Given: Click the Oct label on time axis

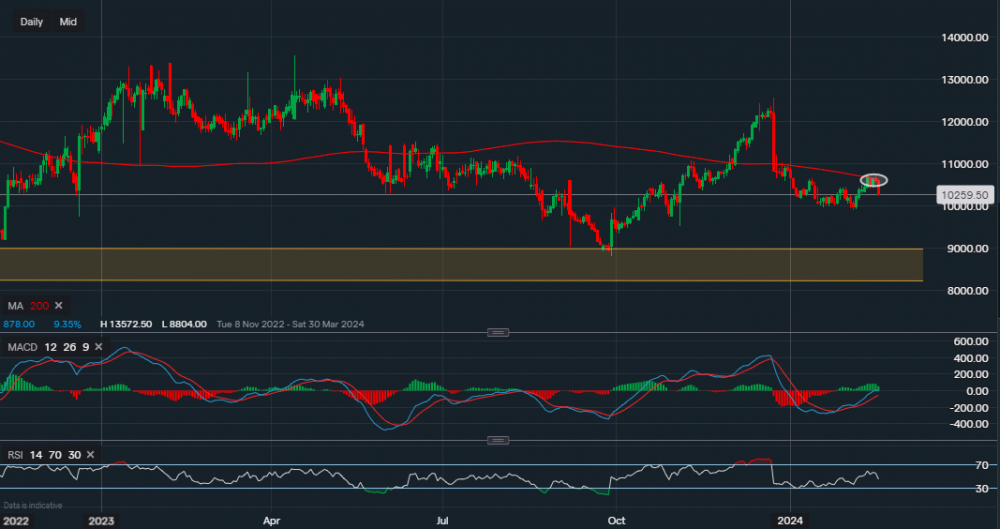Looking at the screenshot, I should 617,520.
